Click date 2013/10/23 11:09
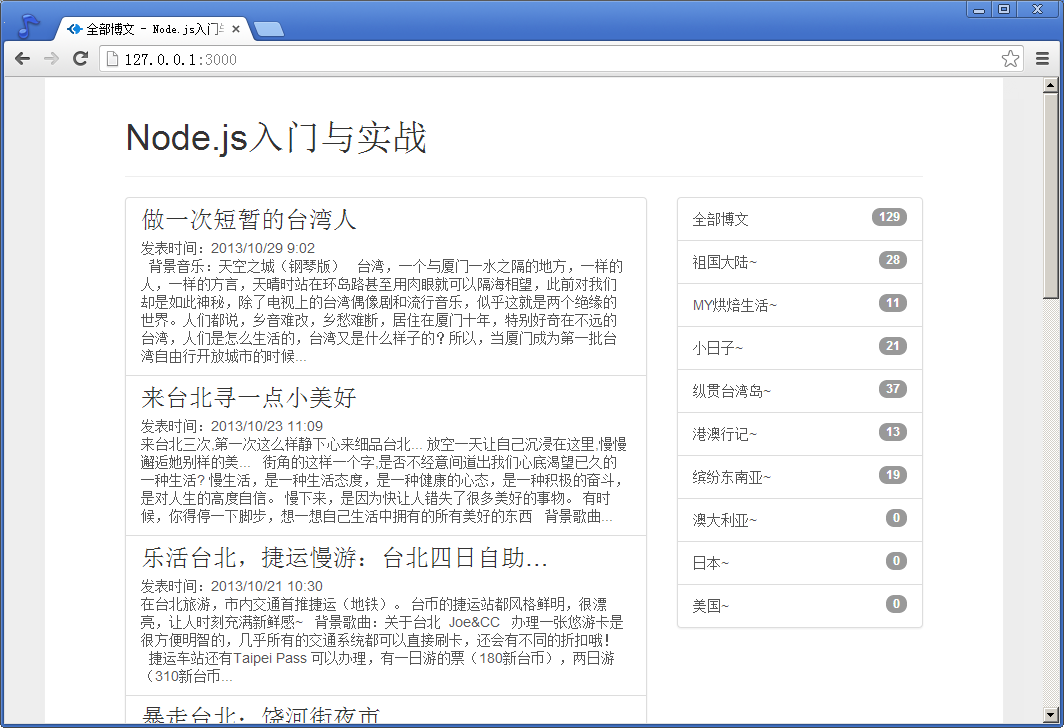1064x728 pixels. (267, 426)
